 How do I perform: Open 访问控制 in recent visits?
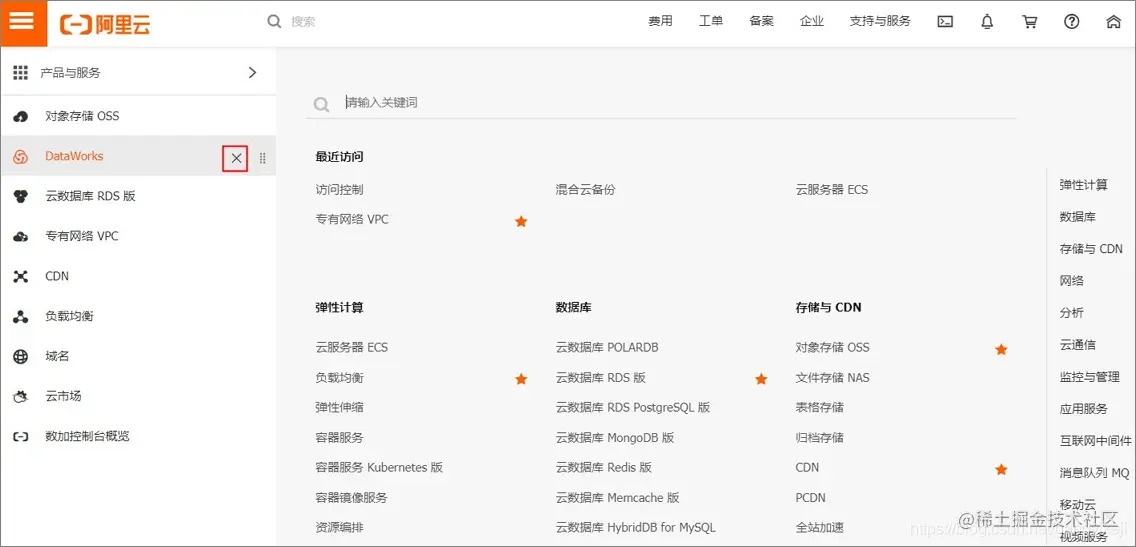coord(339,190)
